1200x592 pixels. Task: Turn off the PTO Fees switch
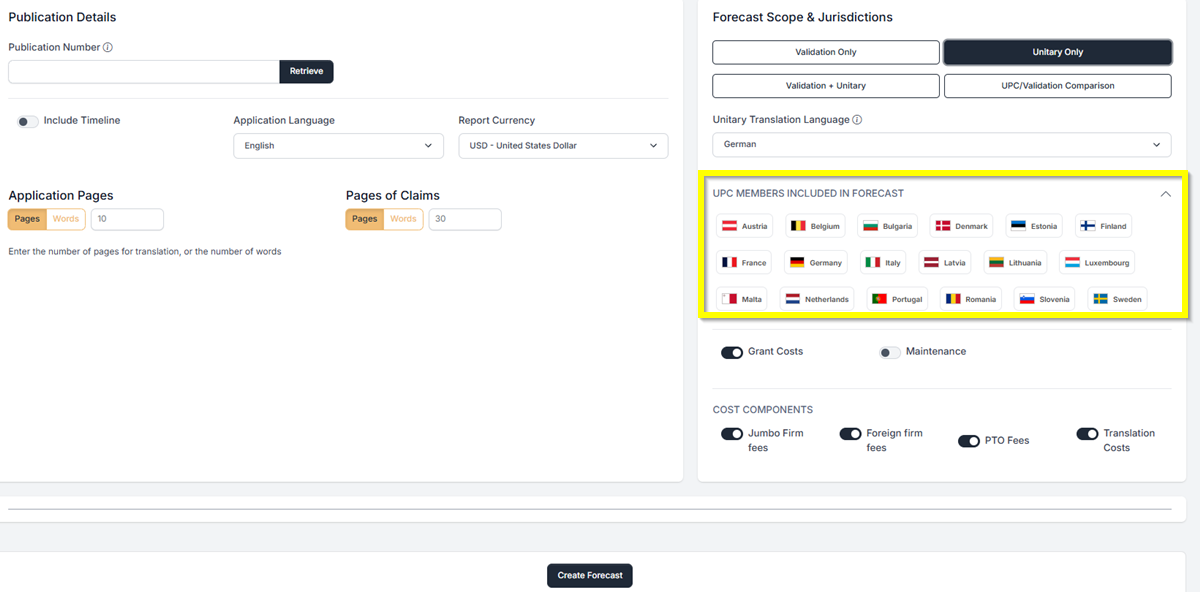pos(968,441)
